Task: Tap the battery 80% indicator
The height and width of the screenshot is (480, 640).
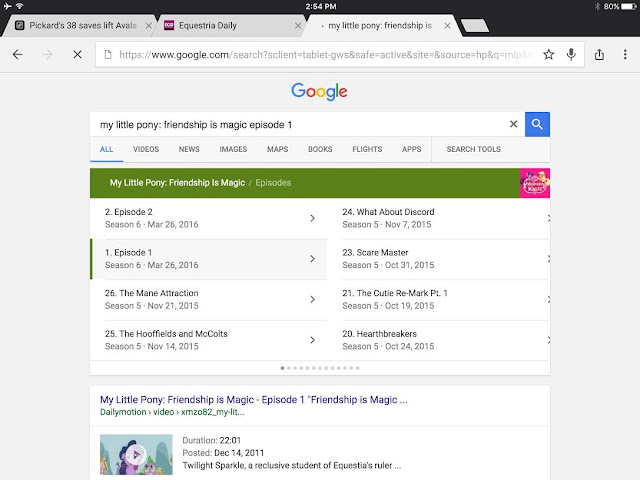Action: tap(620, 7)
